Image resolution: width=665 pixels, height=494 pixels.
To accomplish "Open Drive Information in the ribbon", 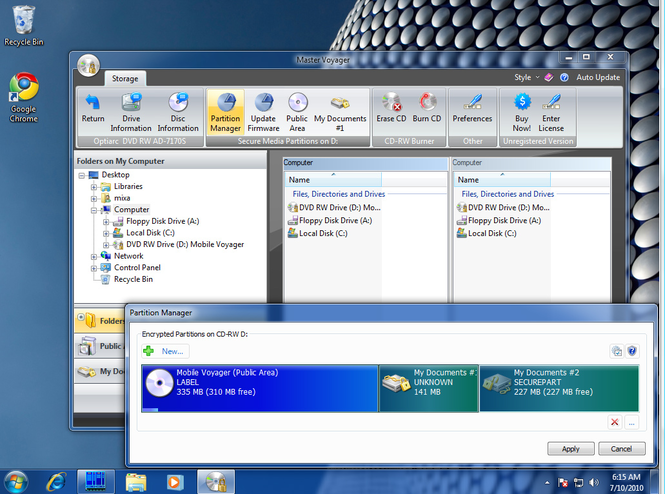I will point(131,112).
